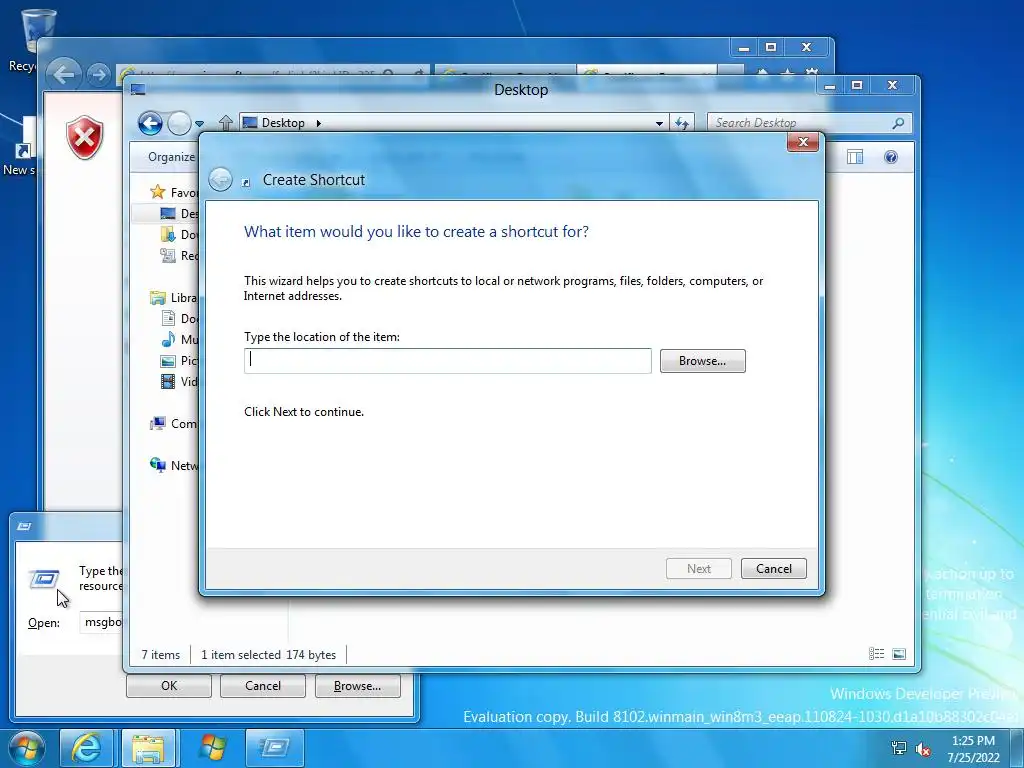Open File Explorer from taskbar
Viewport: 1024px width, 768px height.
(148, 748)
